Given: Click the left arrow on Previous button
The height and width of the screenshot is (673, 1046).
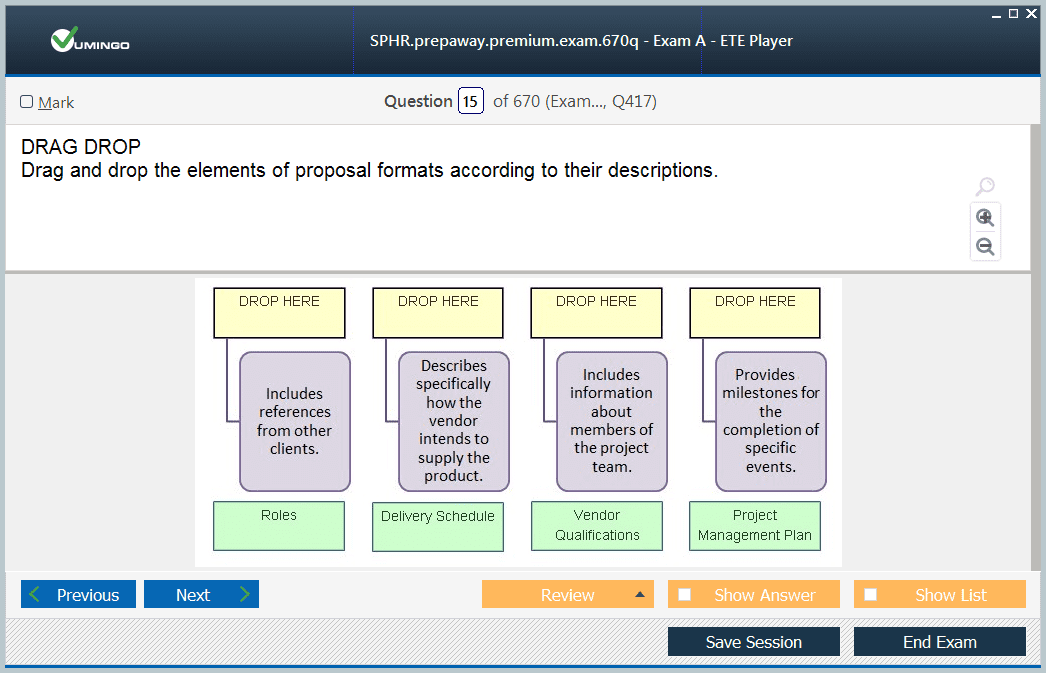Looking at the screenshot, I should tap(35, 595).
